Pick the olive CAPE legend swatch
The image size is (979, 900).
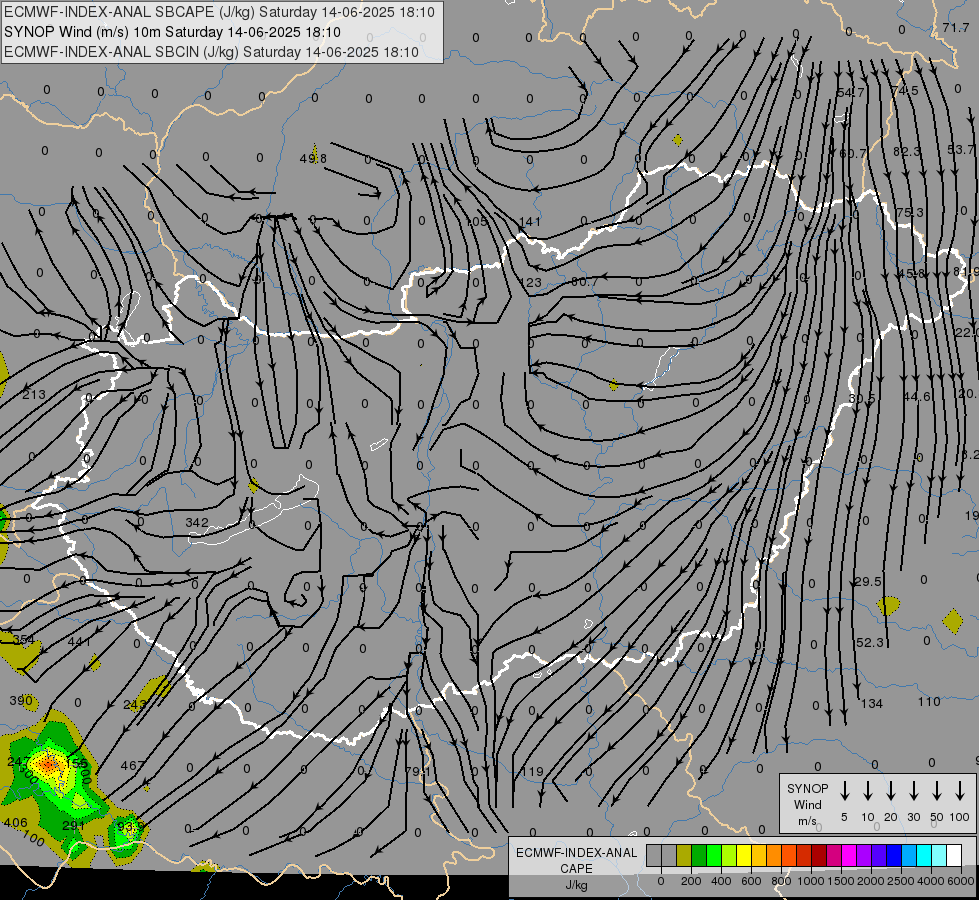tap(684, 855)
